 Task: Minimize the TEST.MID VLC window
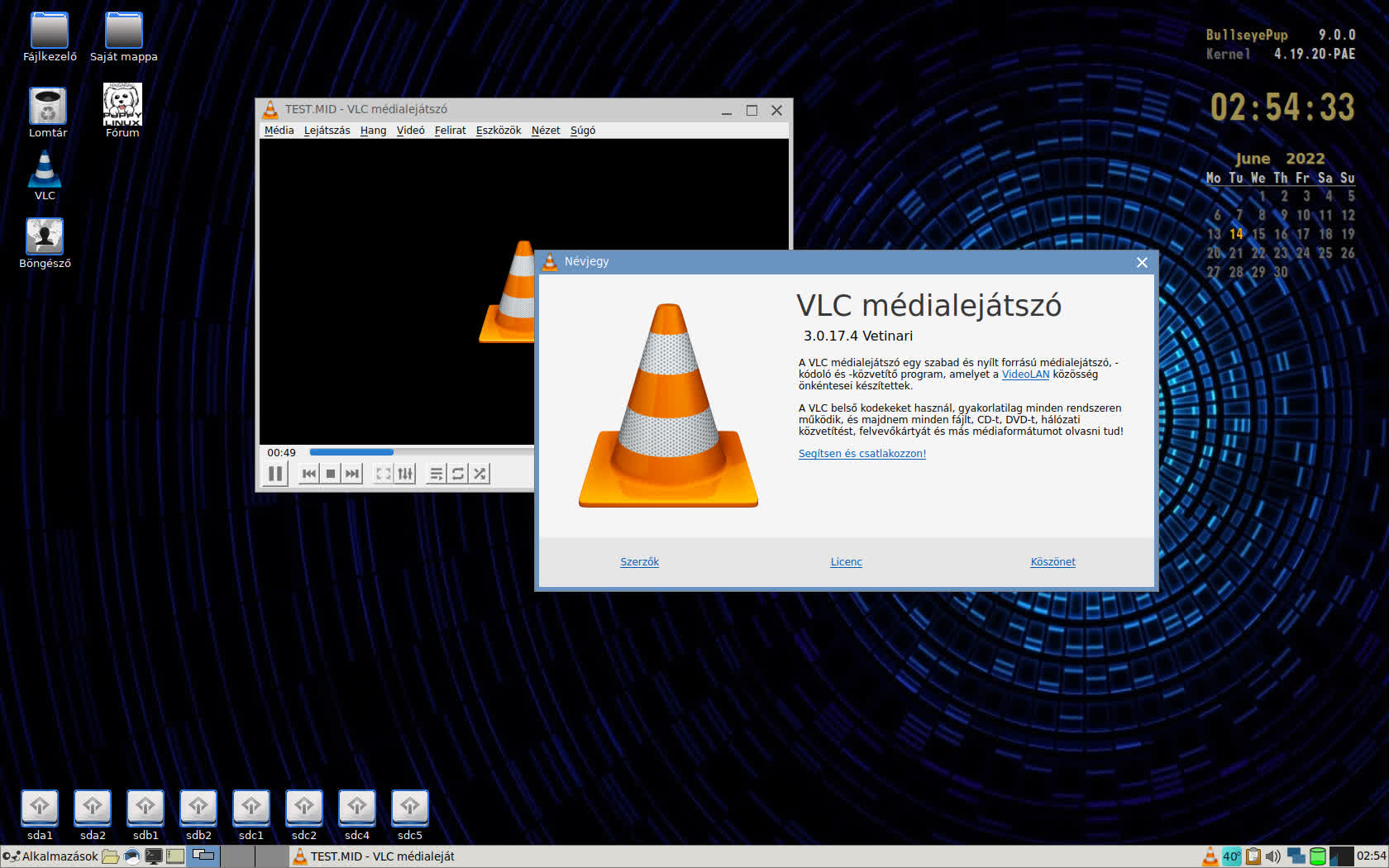pos(726,110)
